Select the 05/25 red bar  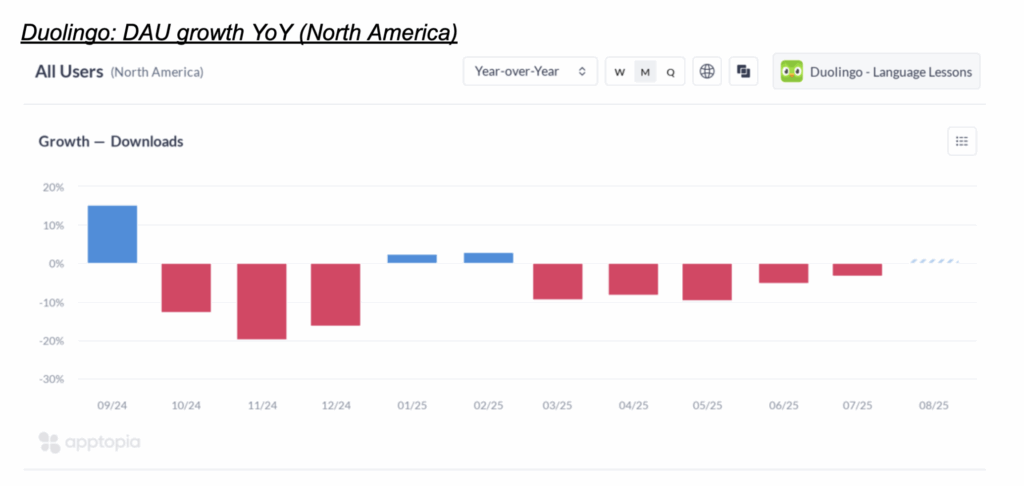707,281
